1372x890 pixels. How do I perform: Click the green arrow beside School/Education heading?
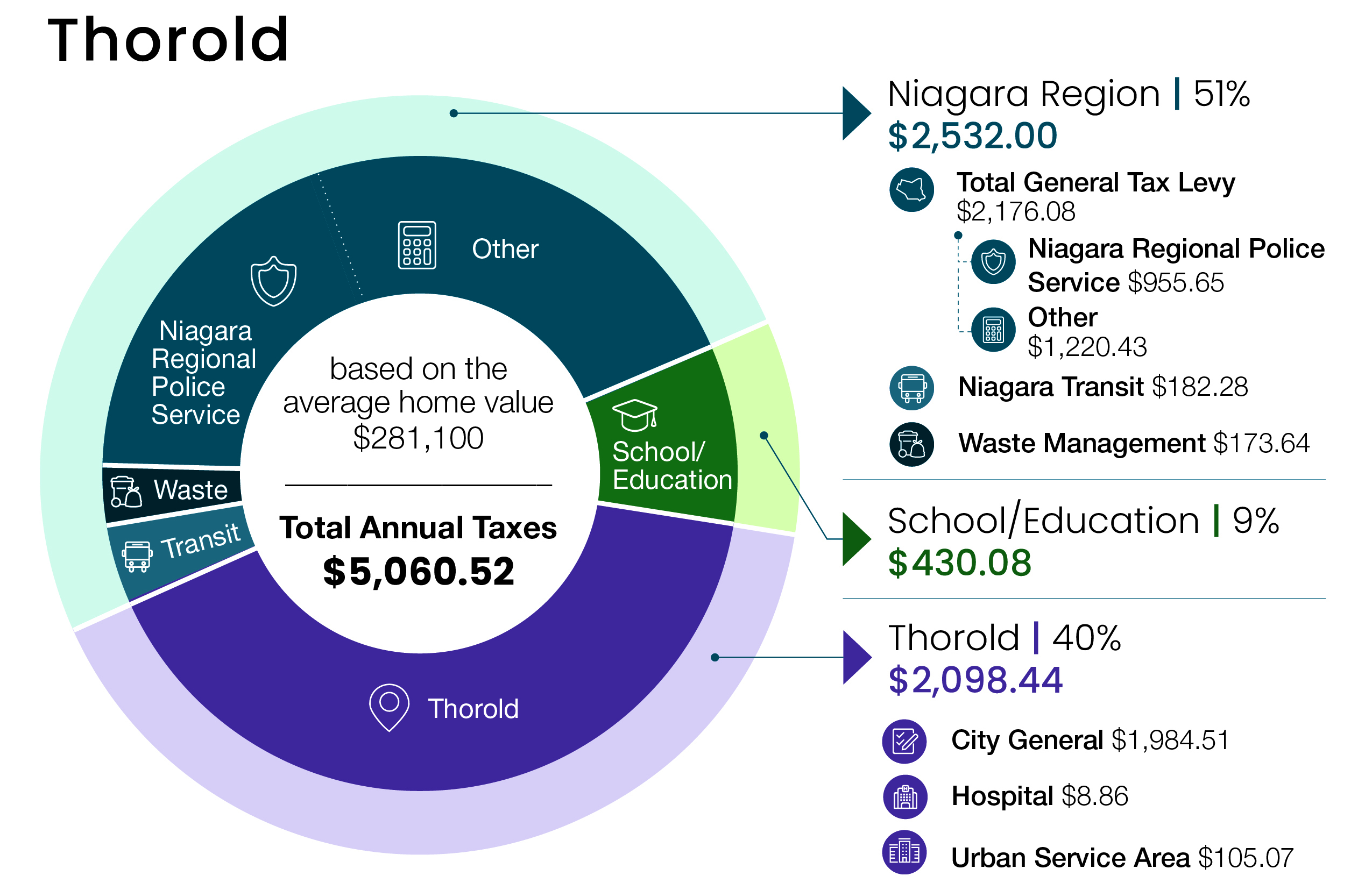coord(857,539)
